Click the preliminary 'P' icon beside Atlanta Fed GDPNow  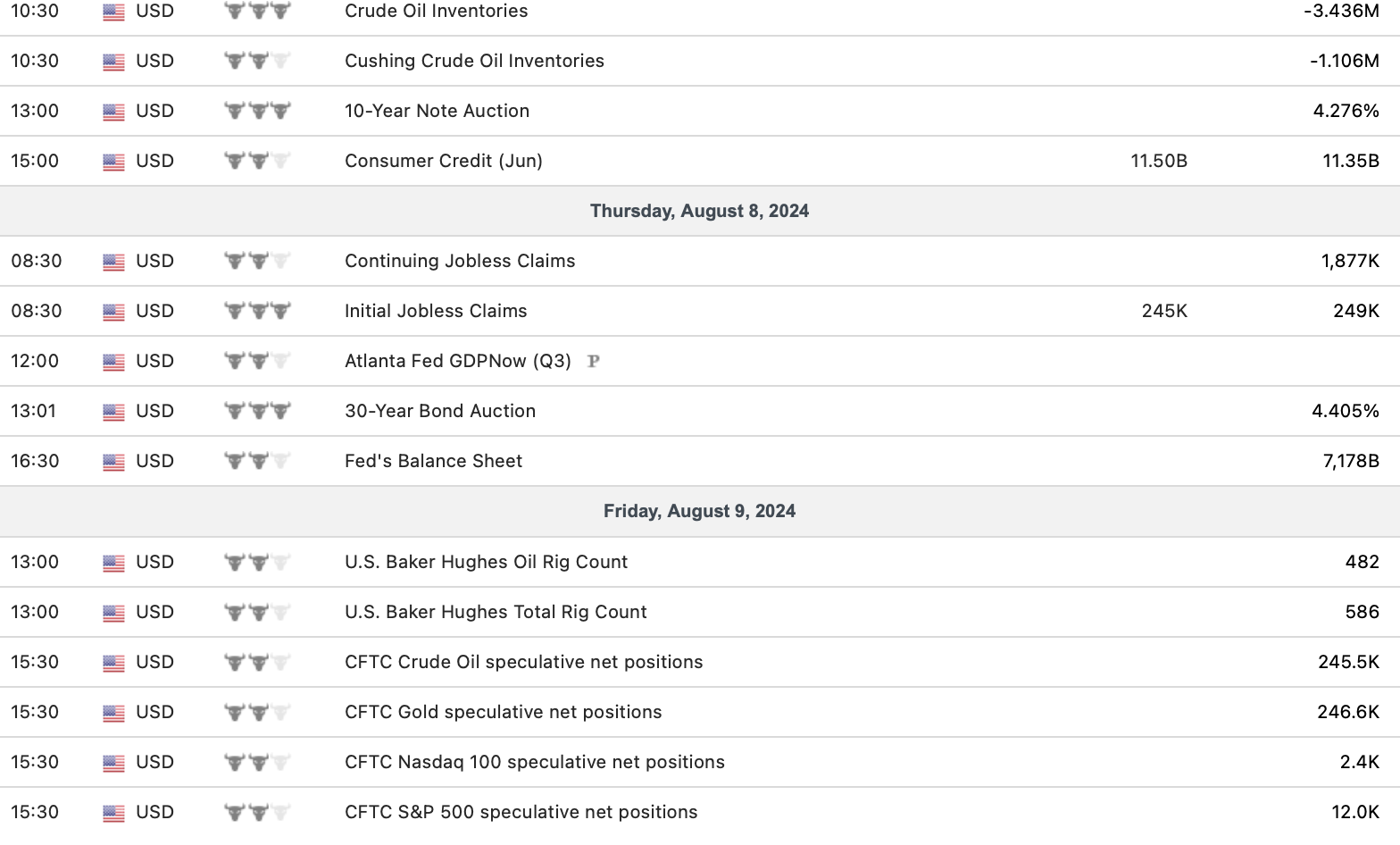[x=594, y=362]
